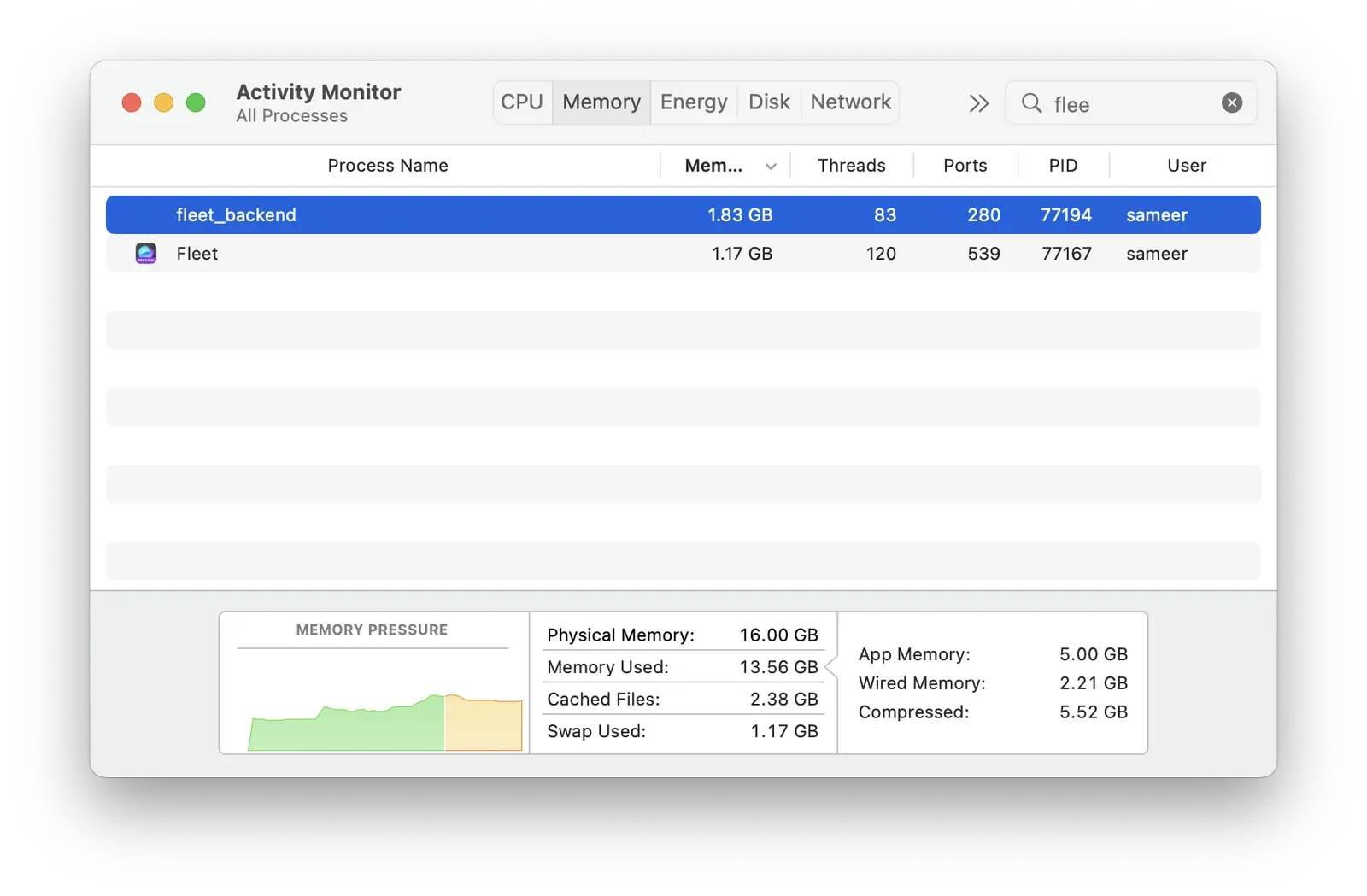
Task: Click the 1.83 GB memory value
Action: (740, 215)
